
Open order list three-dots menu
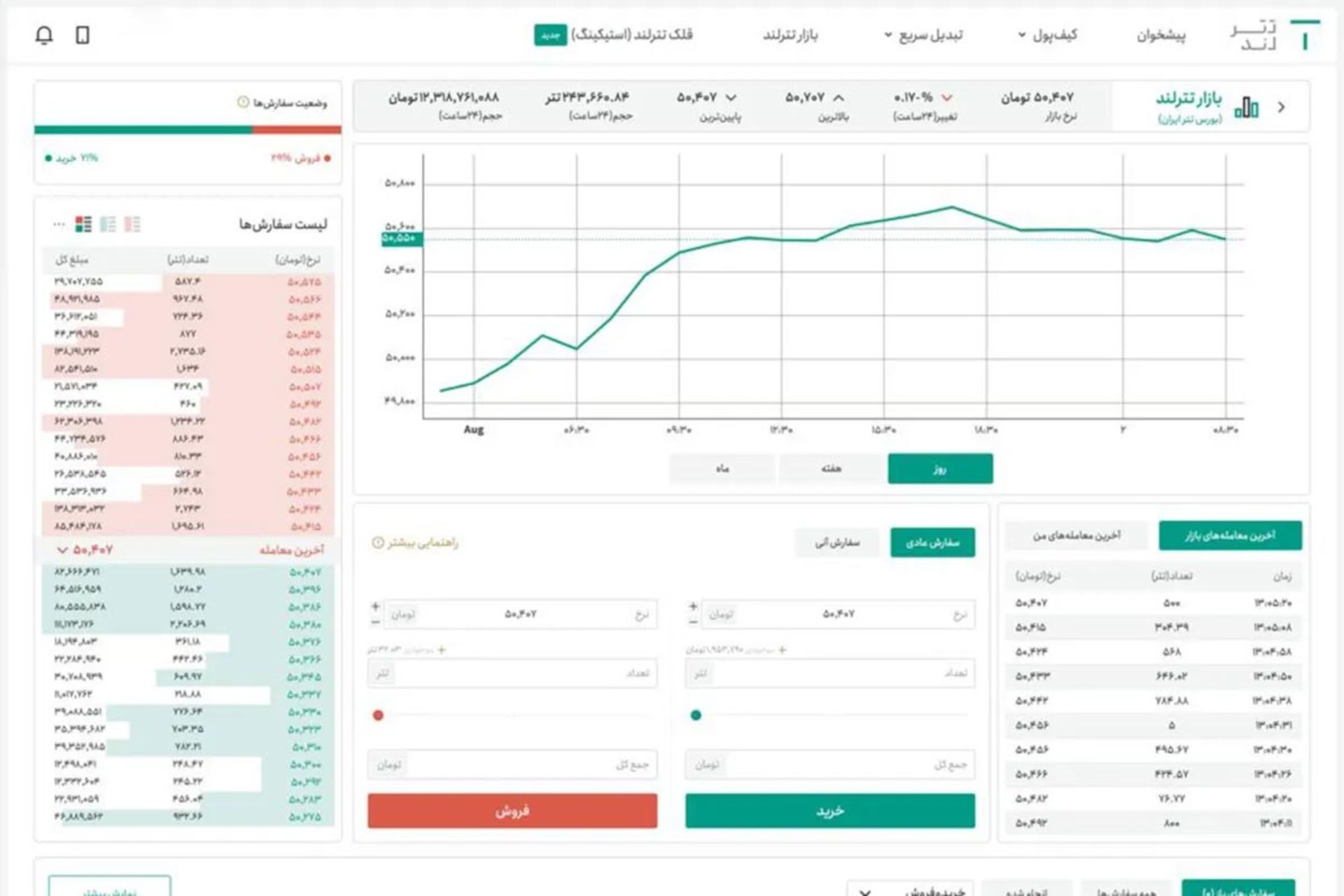pos(59,224)
